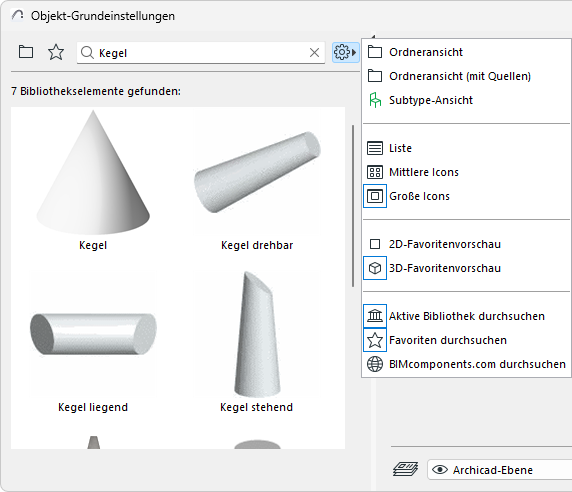Click the star icon beside Favoriten durchsuchen
572x492 pixels.
[375, 340]
